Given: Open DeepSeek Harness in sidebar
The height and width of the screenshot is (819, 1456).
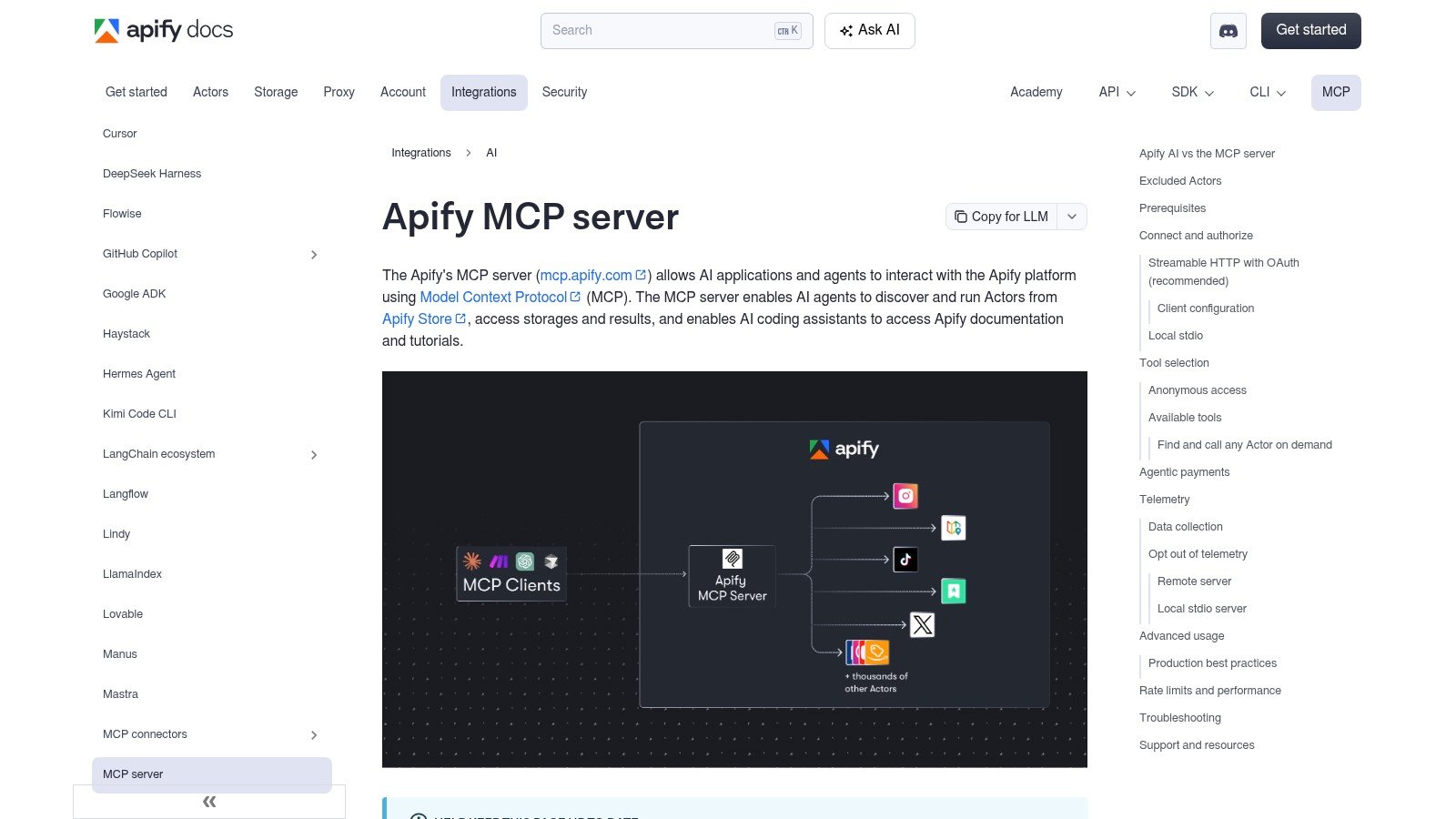Looking at the screenshot, I should tap(152, 174).
